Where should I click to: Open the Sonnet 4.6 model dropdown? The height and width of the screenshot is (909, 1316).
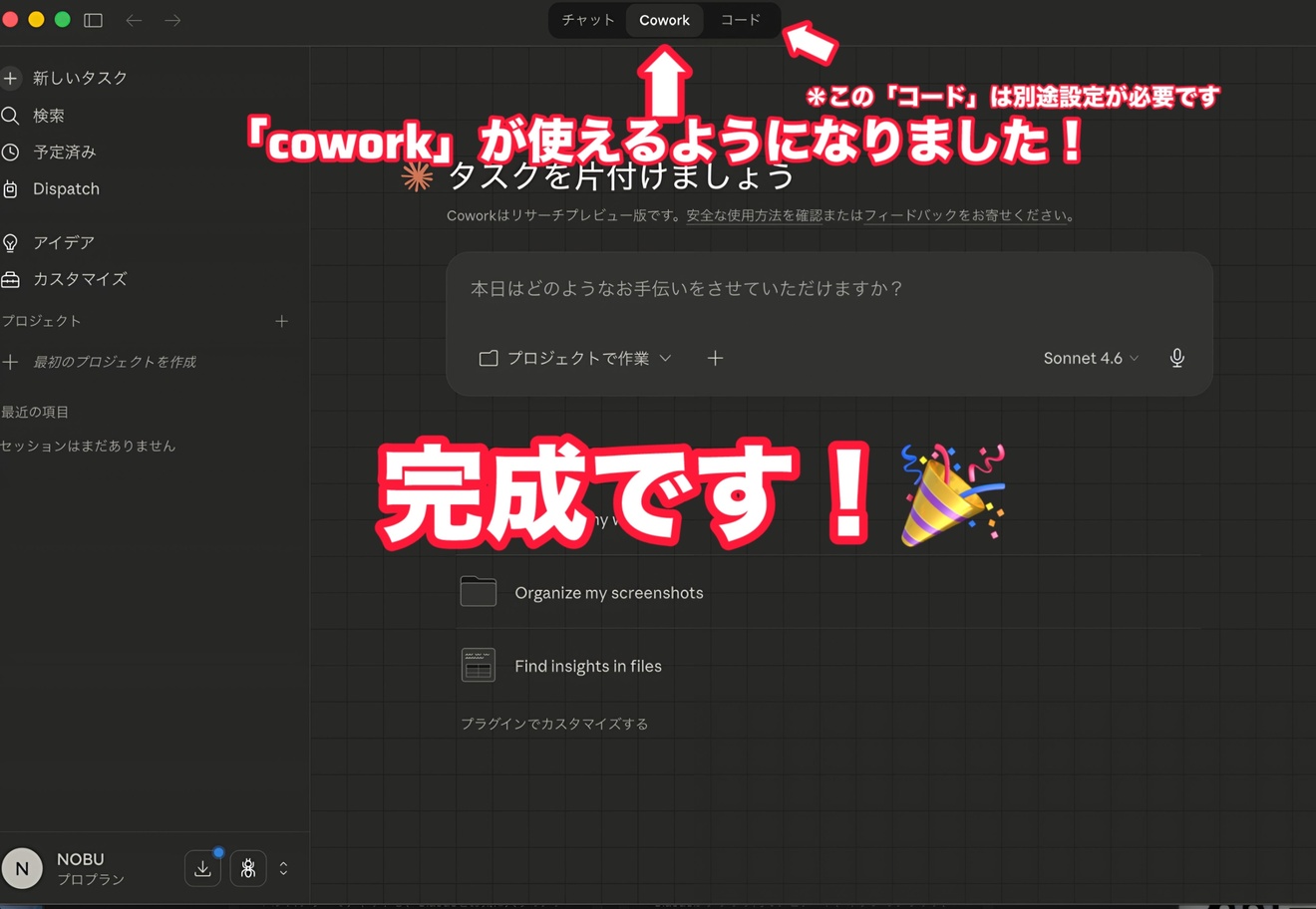point(1091,358)
